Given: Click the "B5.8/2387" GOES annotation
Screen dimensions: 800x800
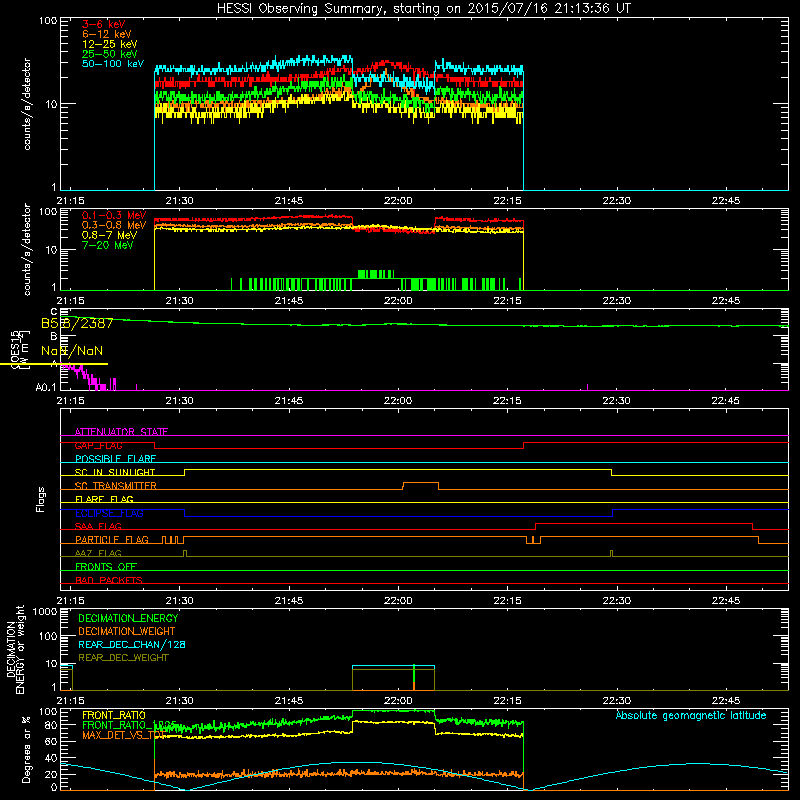Looking at the screenshot, I should pyautogui.click(x=77, y=323).
